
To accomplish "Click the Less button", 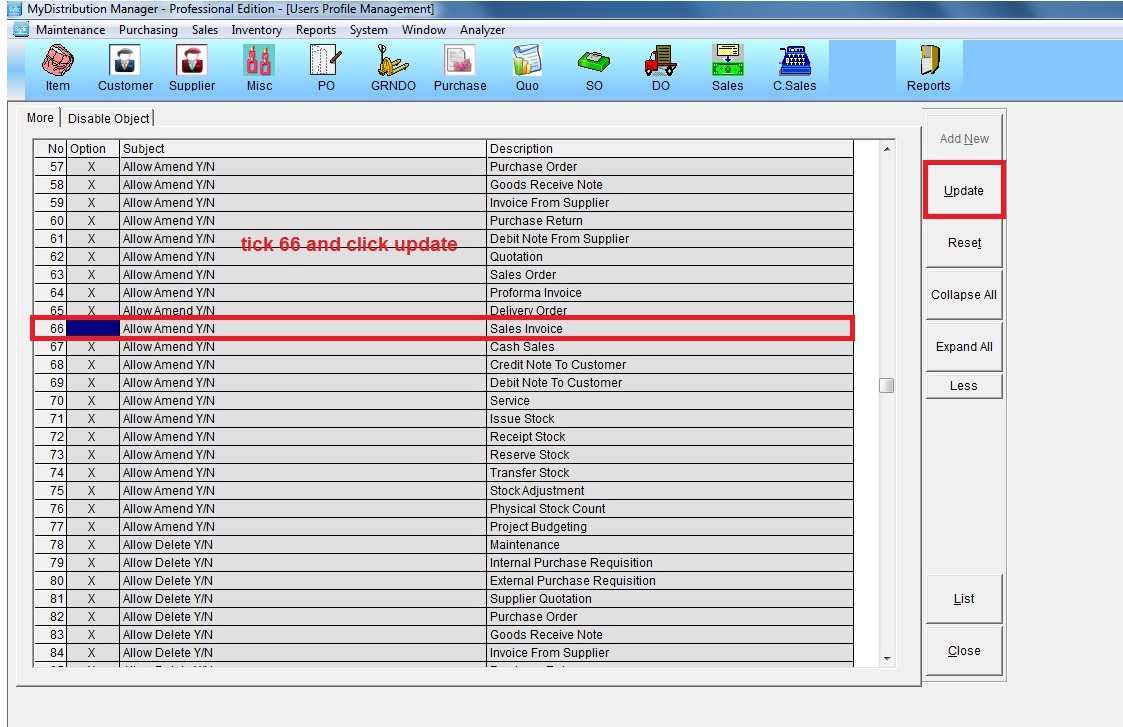I will click(x=963, y=386).
